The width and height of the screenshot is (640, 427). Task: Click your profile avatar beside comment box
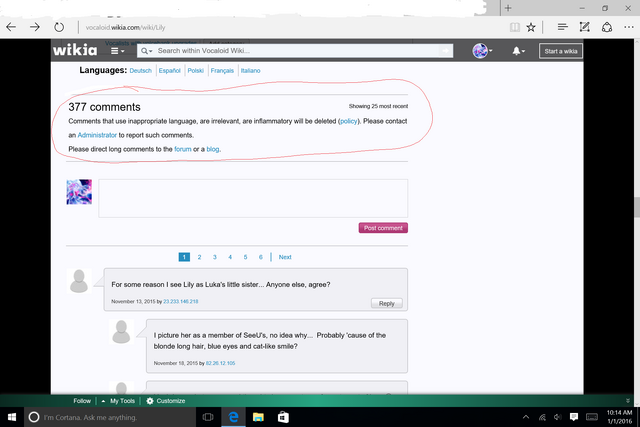(79, 192)
